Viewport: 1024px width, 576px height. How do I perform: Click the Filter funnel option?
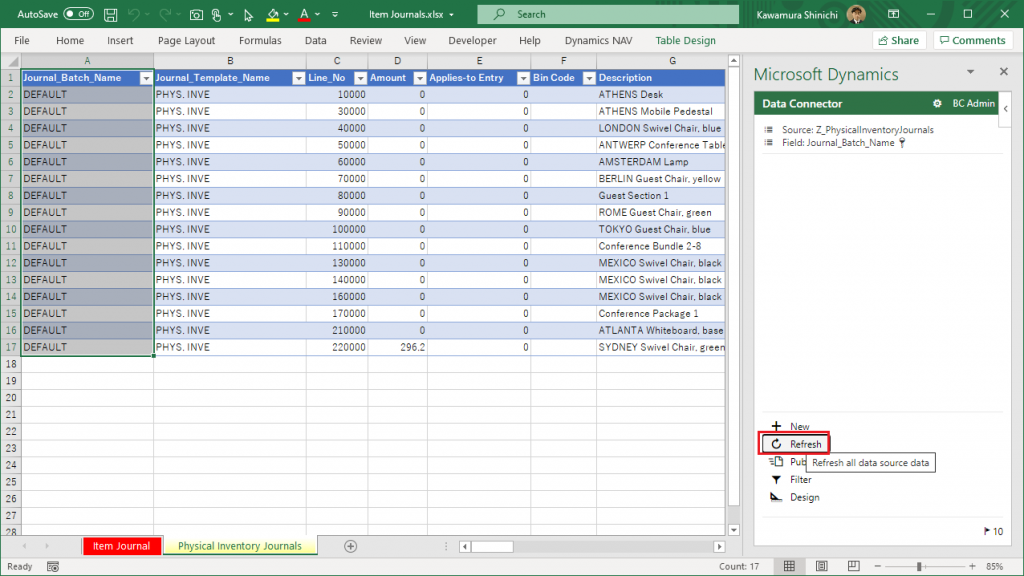(x=791, y=480)
